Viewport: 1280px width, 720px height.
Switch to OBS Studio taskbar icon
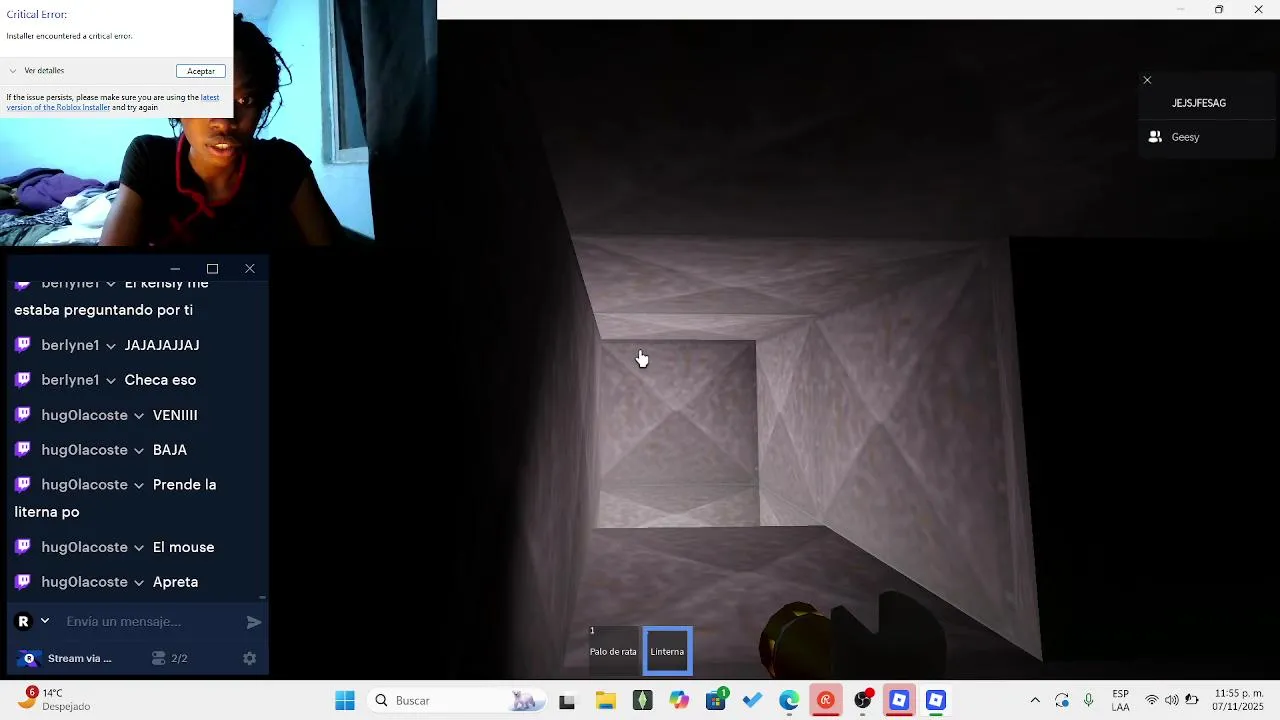pyautogui.click(x=863, y=701)
